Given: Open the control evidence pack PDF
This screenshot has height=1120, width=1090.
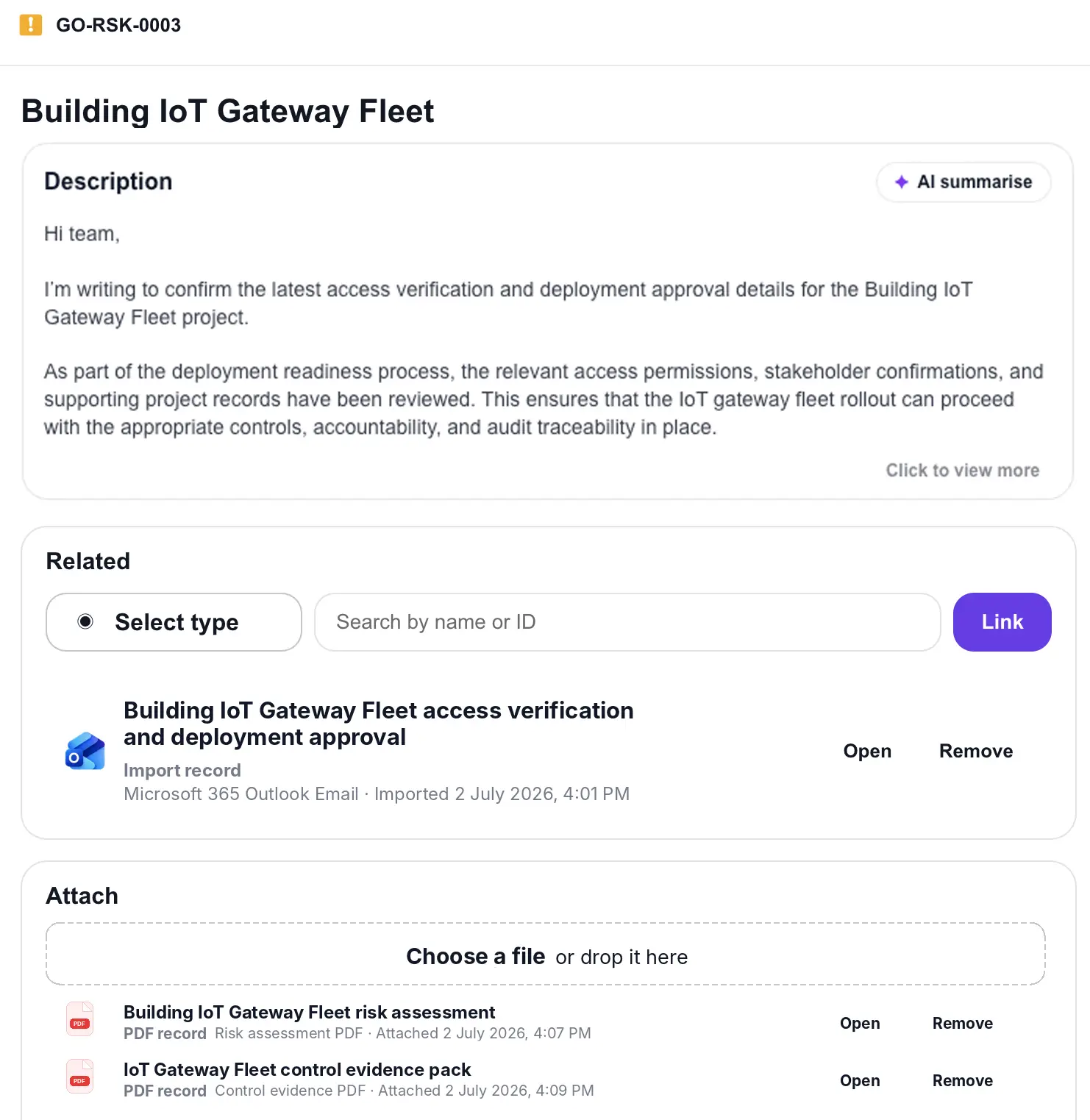Looking at the screenshot, I should pyautogui.click(x=860, y=1080).
